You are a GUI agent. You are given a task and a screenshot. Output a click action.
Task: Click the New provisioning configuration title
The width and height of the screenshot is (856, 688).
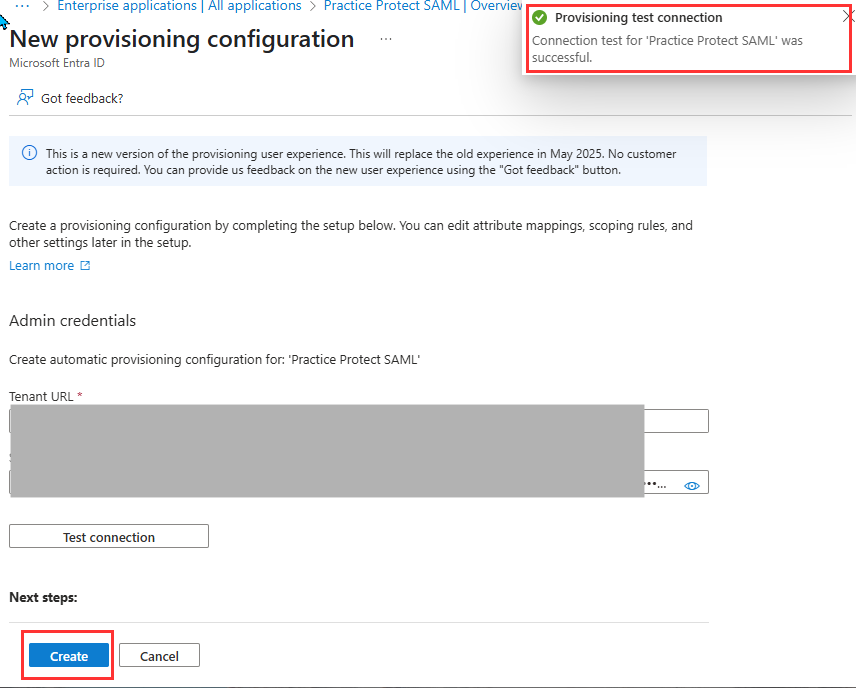[182, 39]
